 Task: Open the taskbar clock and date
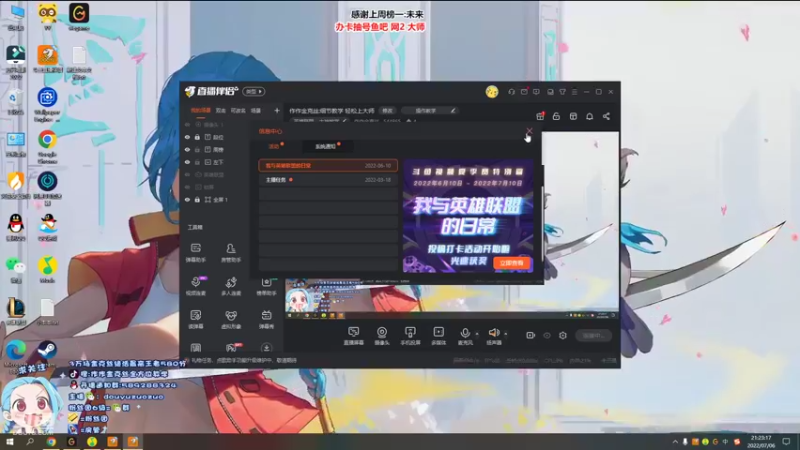pos(761,441)
